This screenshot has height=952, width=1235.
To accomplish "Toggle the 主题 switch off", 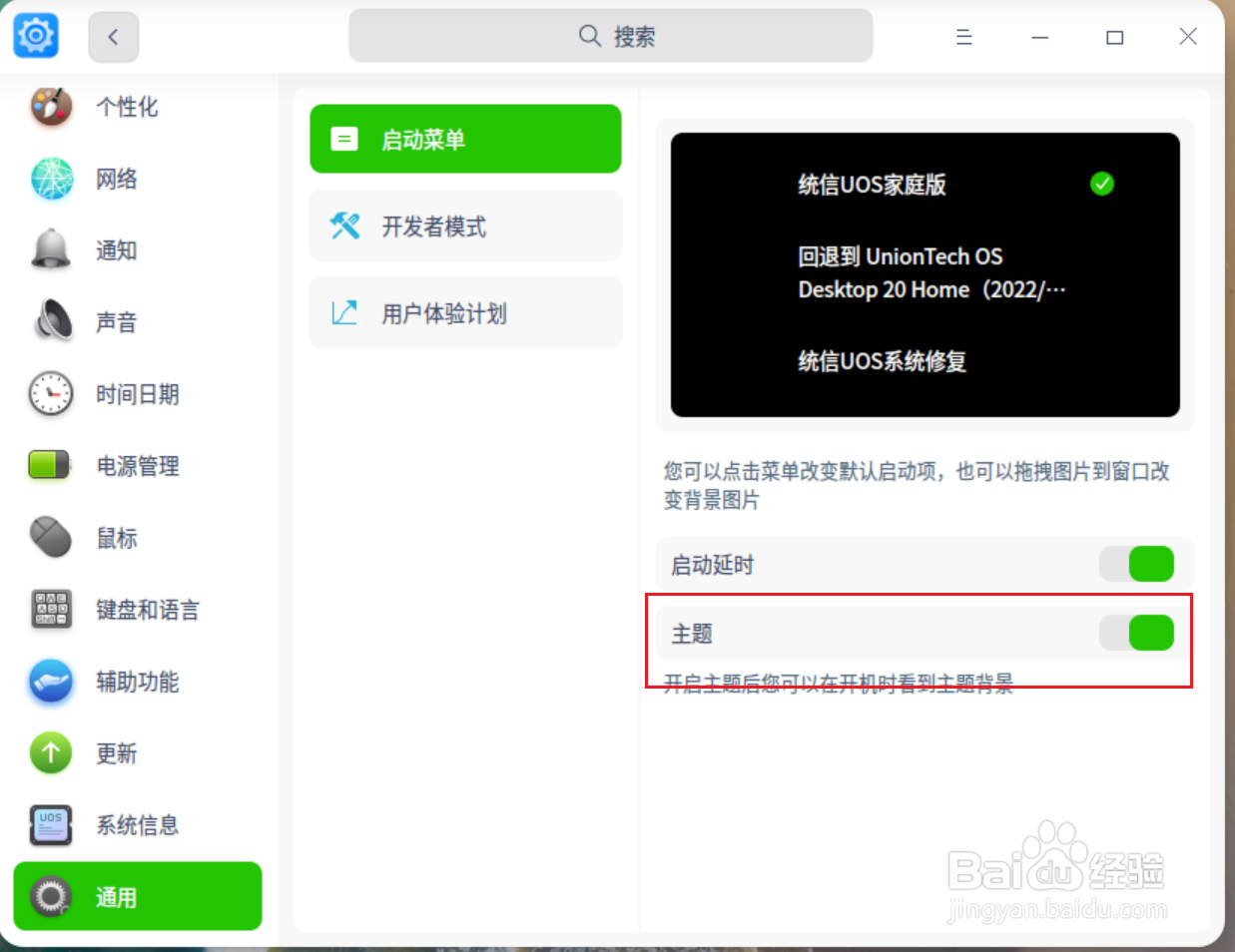I will pyautogui.click(x=1136, y=632).
